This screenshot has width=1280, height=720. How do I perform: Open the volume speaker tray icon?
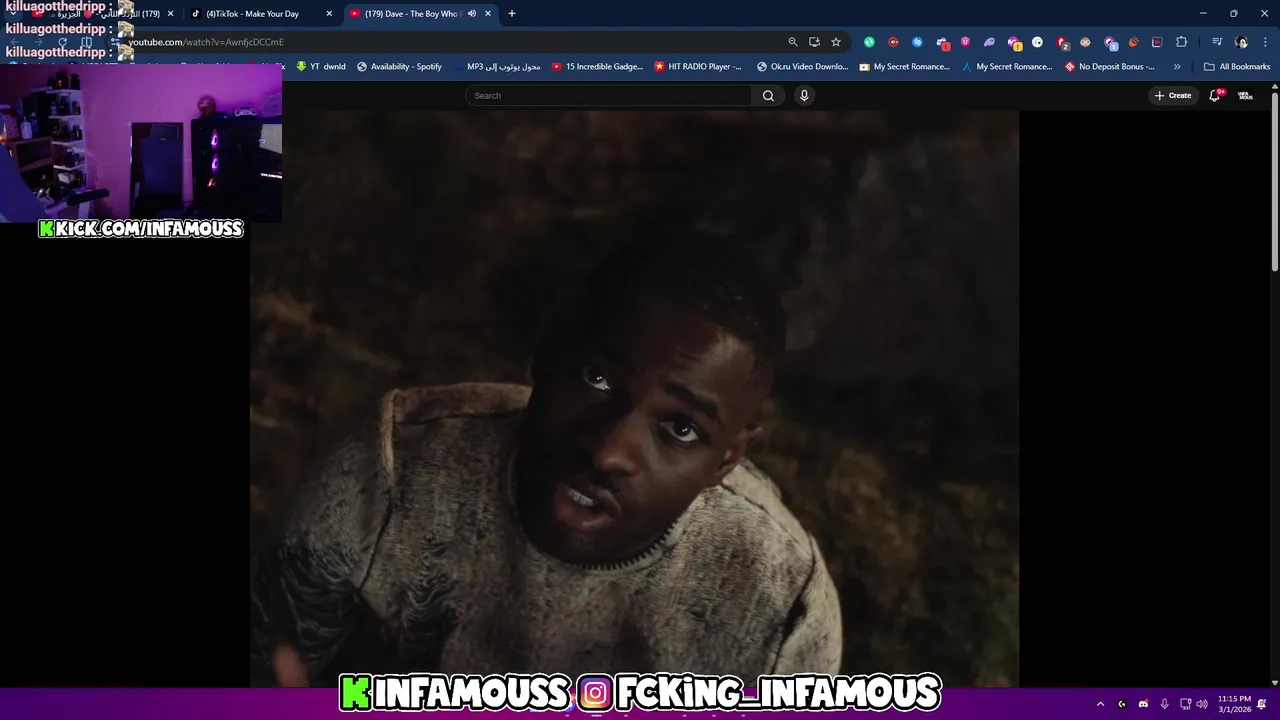coord(1202,704)
